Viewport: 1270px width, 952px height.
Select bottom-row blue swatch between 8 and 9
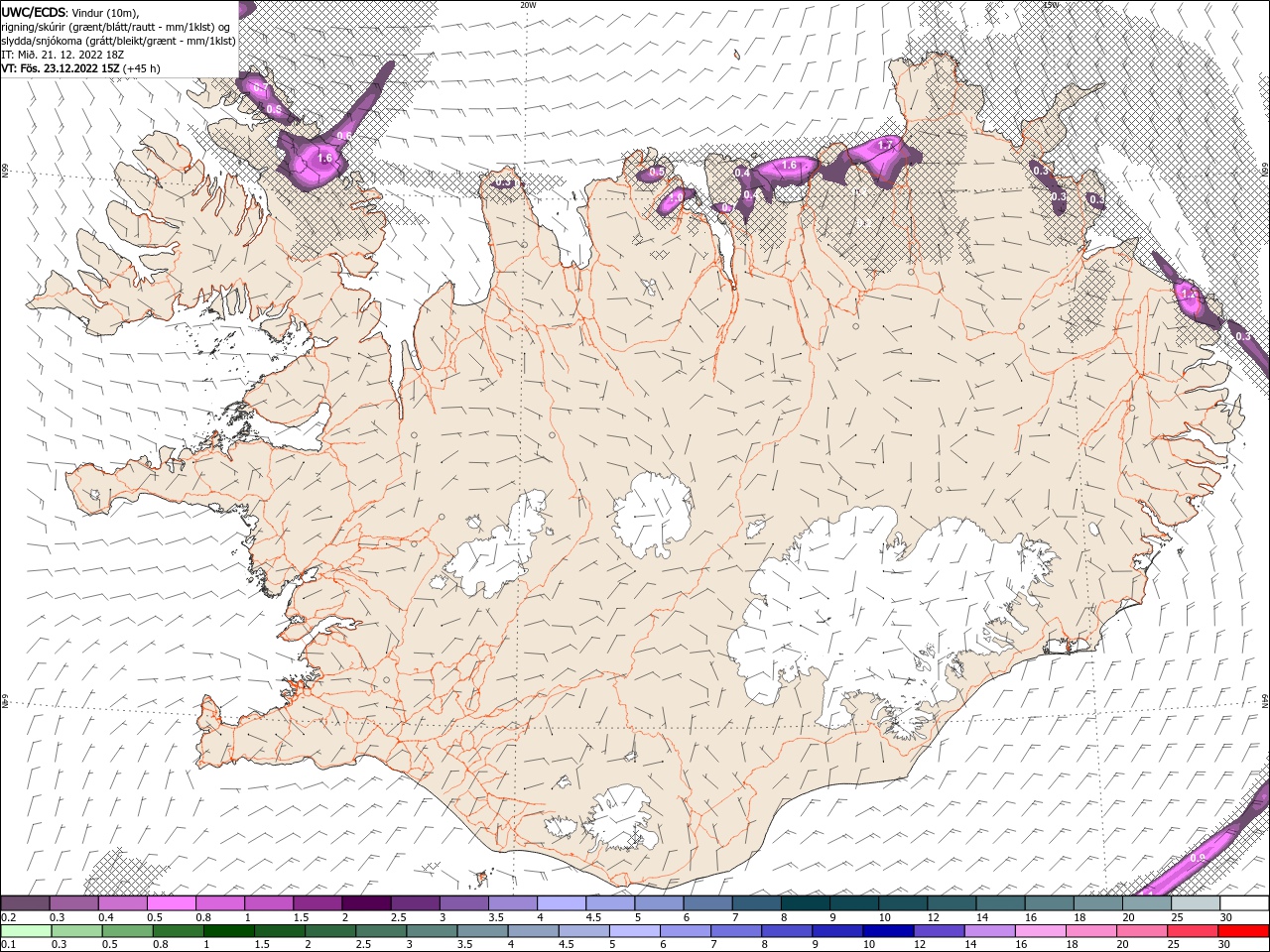click(787, 931)
